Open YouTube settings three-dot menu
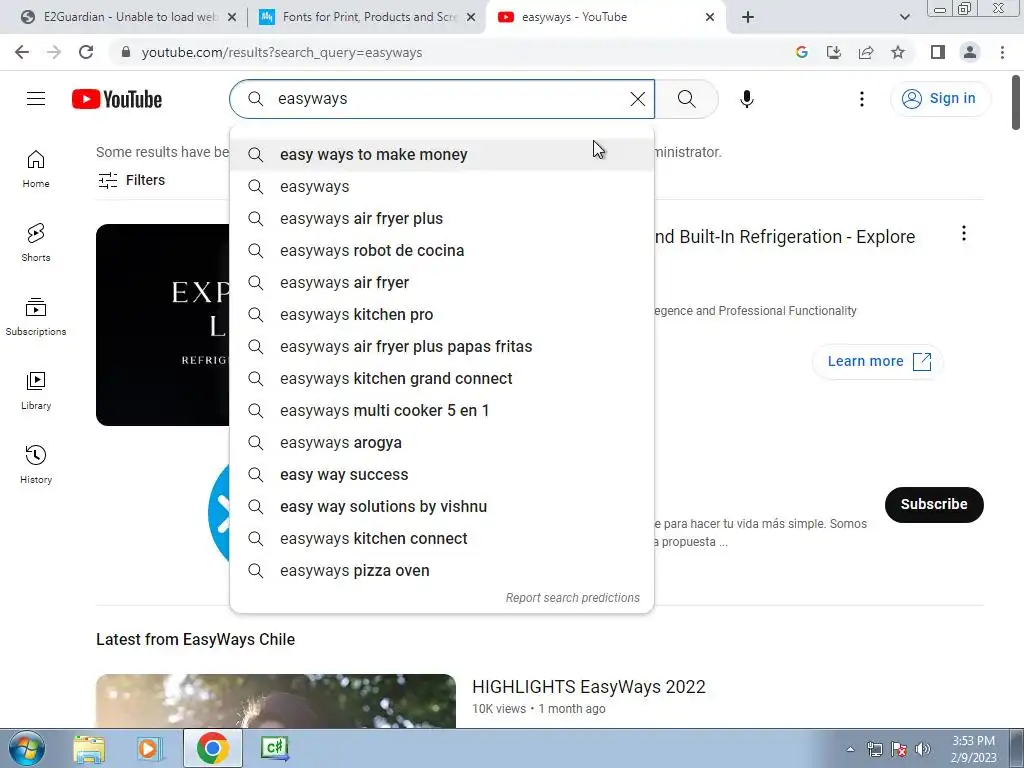Viewport: 1024px width, 768px height. [861, 99]
